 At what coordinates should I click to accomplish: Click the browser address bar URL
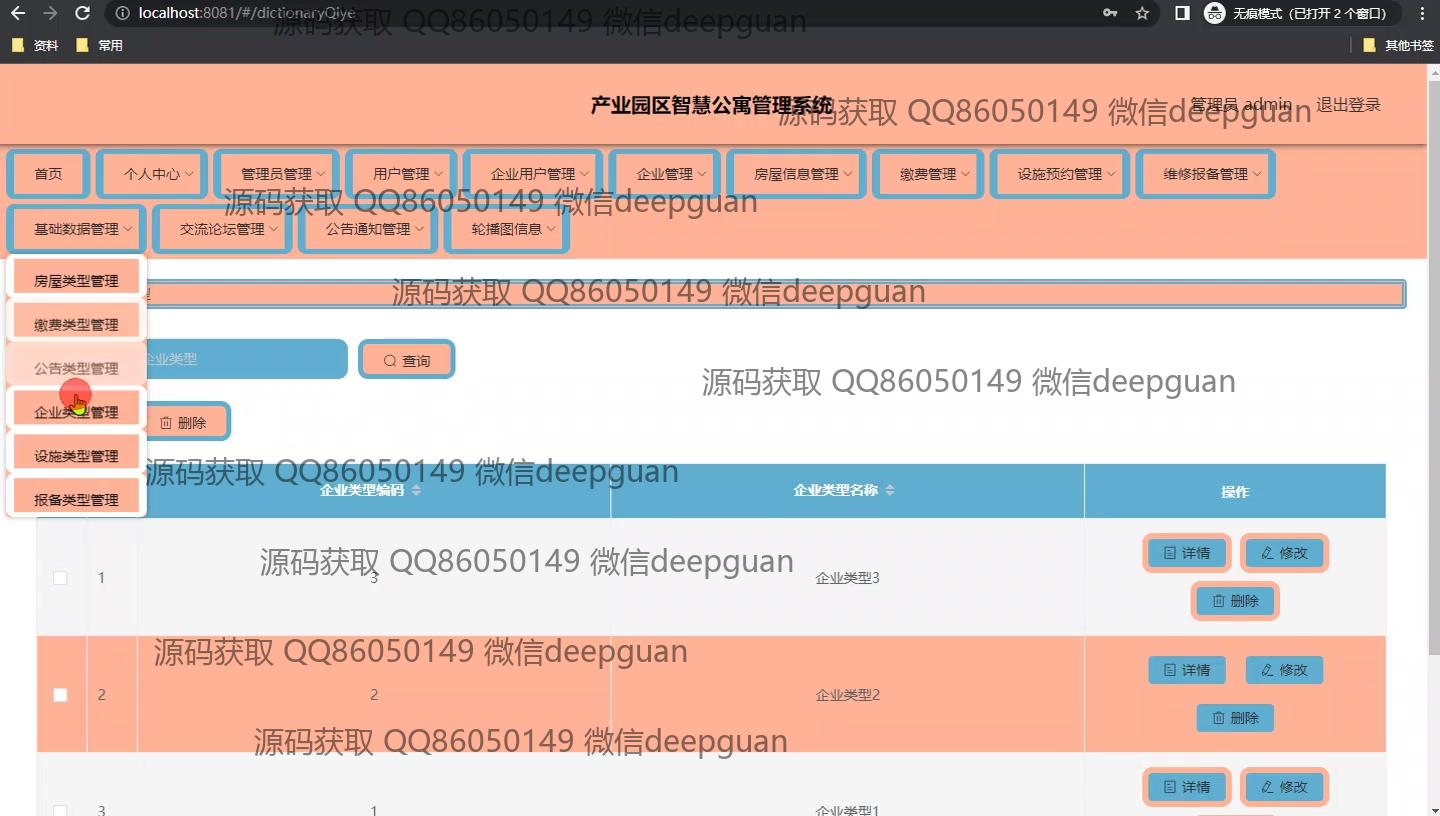click(x=247, y=13)
